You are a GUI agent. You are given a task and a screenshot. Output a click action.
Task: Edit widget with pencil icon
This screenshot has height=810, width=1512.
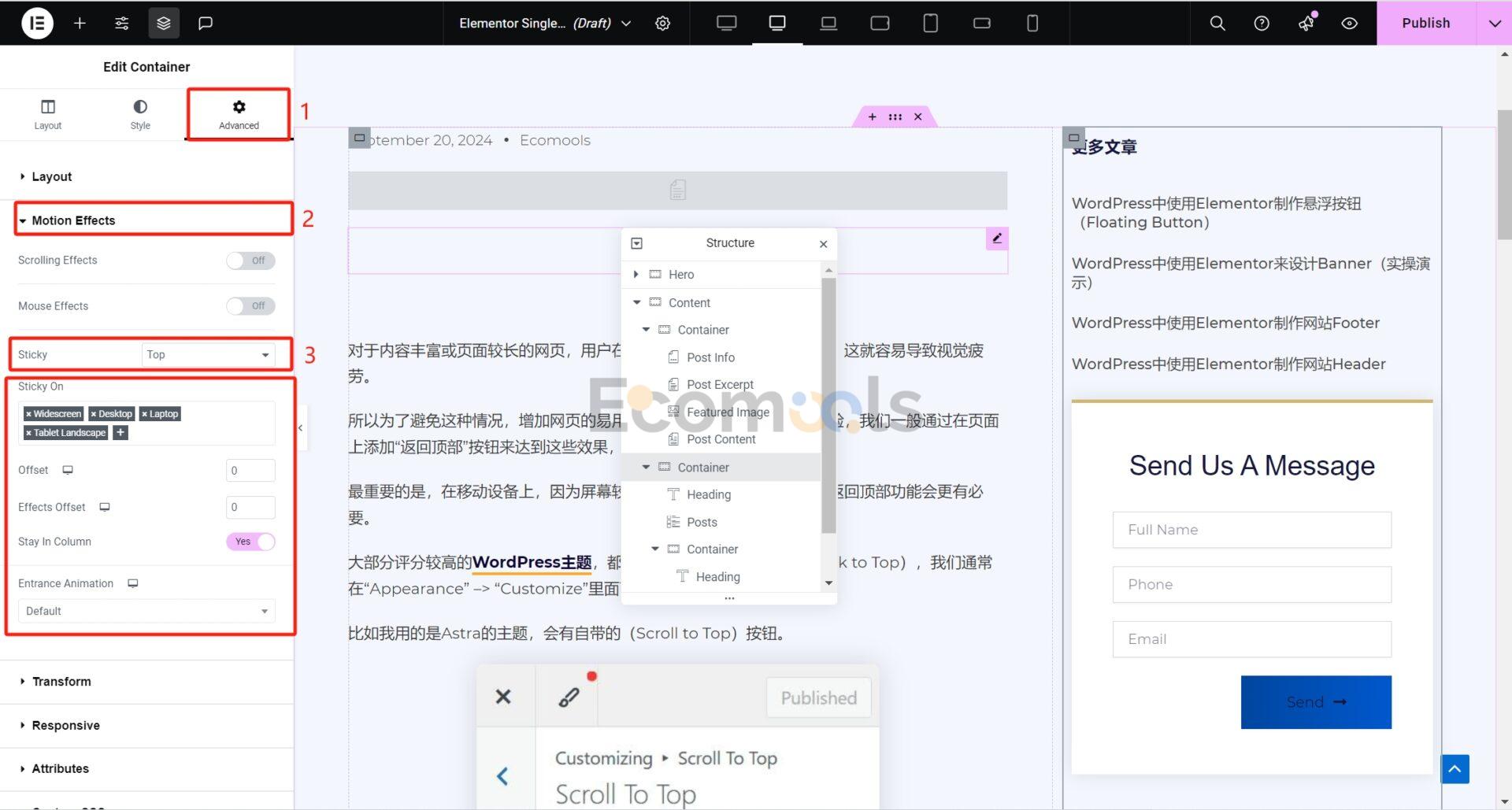(x=997, y=239)
